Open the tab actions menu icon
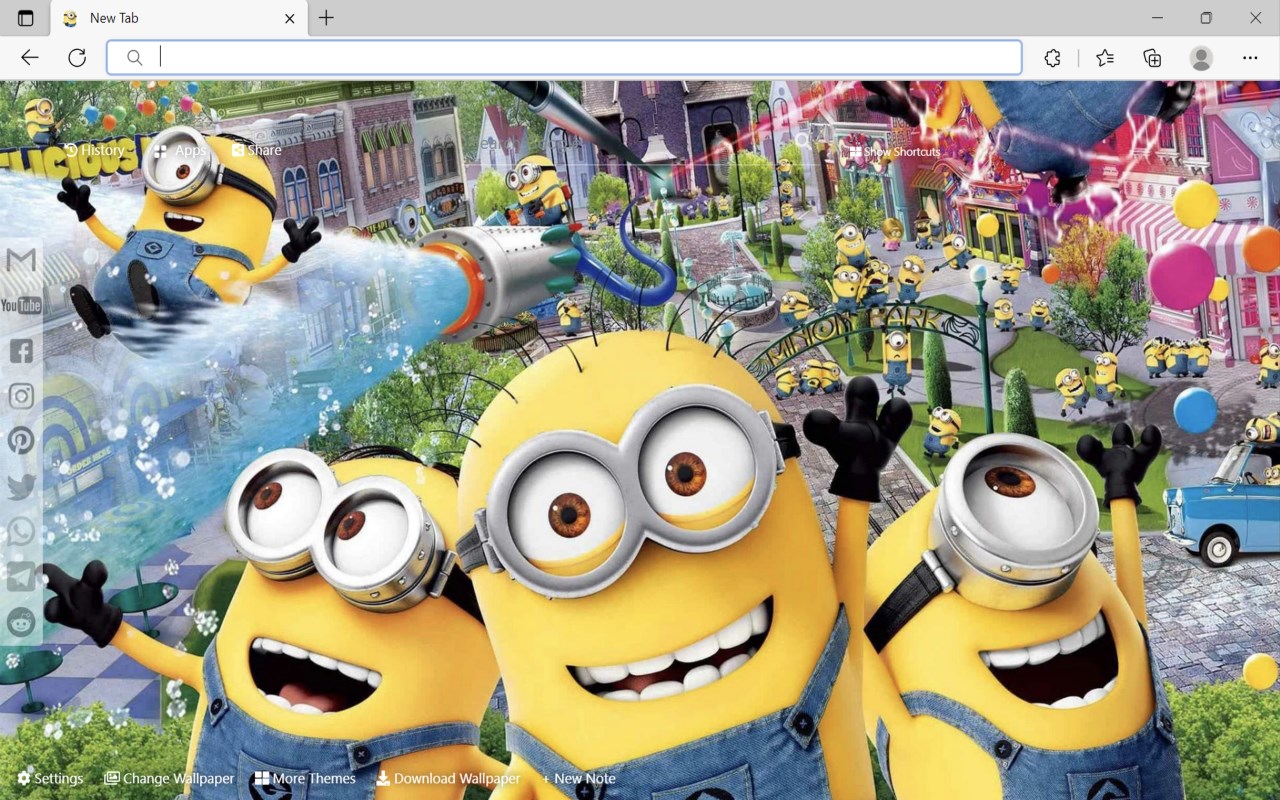Screen dimensions: 1280x800 [x=26, y=18]
